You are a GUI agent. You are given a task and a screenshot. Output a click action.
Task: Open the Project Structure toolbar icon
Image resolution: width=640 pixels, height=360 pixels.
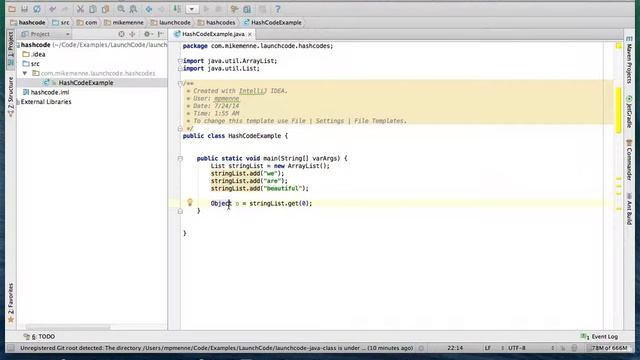[x=247, y=9]
